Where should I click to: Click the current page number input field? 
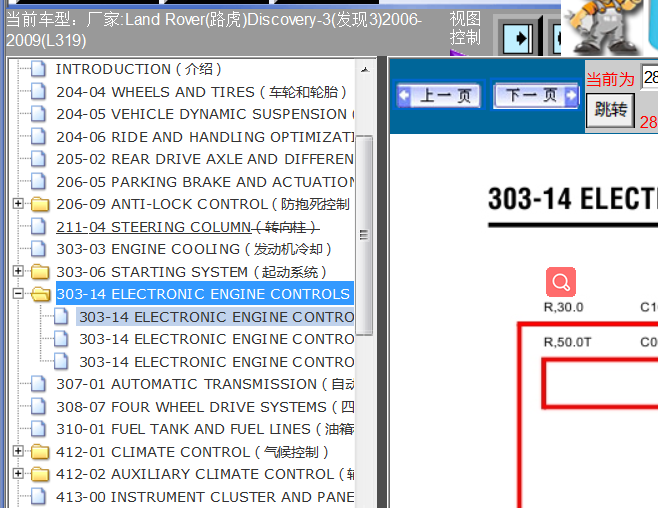pos(649,77)
